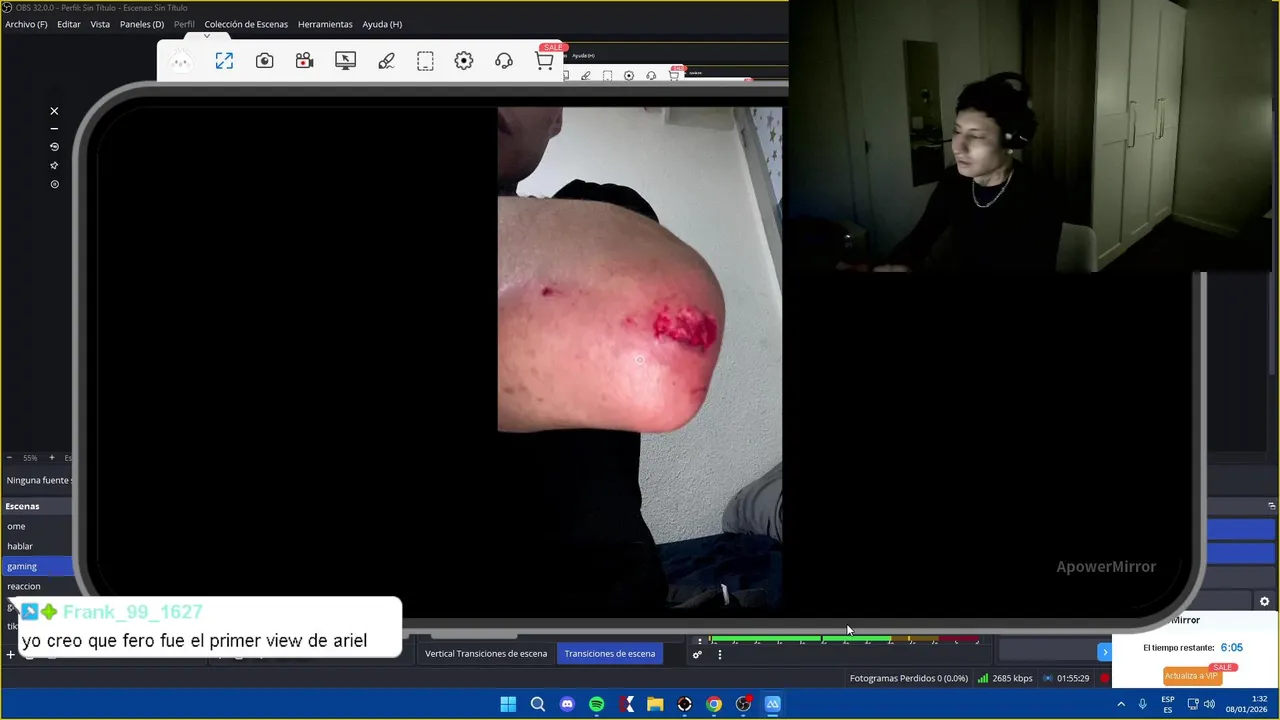Open the Editar menu
Image resolution: width=1280 pixels, height=720 pixels.
(69, 24)
